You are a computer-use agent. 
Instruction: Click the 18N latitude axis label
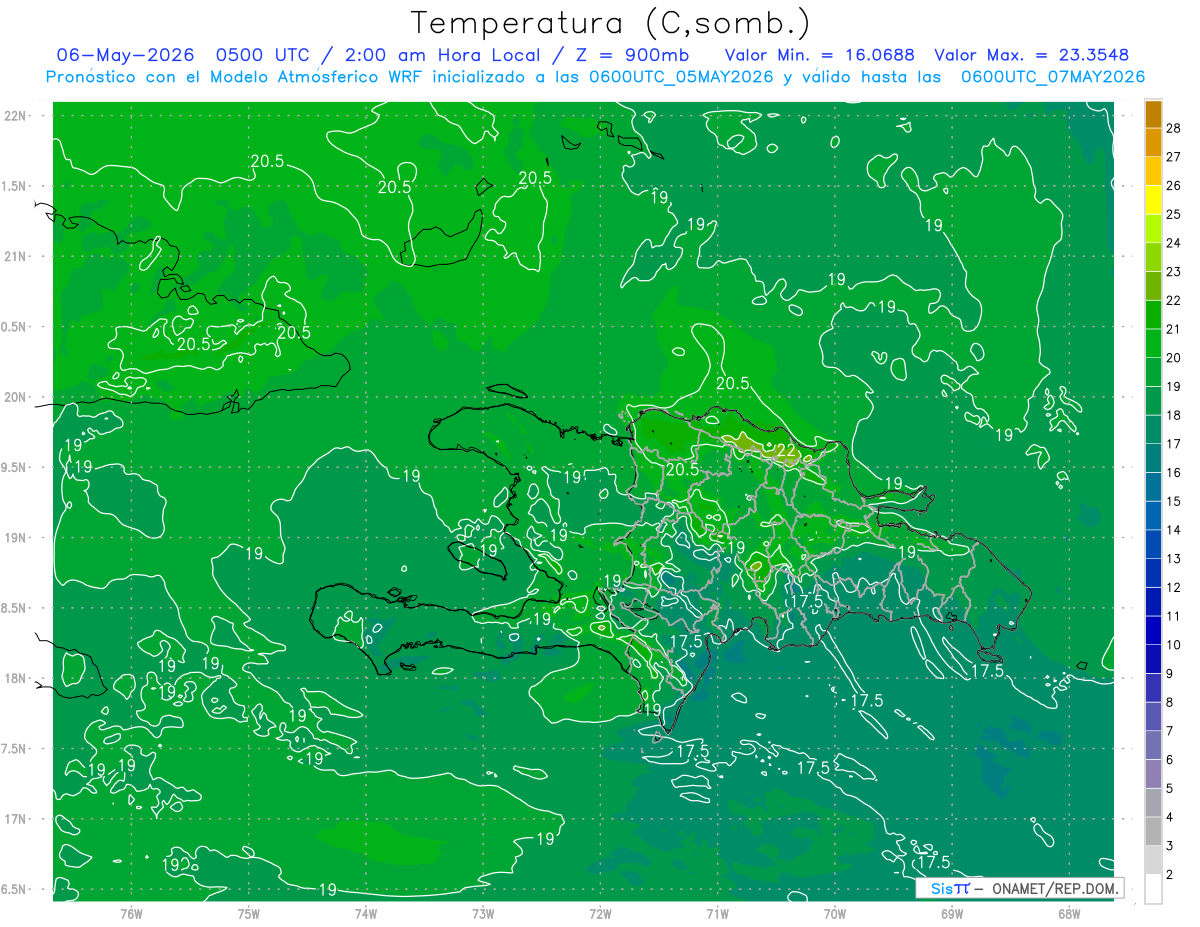[17, 678]
